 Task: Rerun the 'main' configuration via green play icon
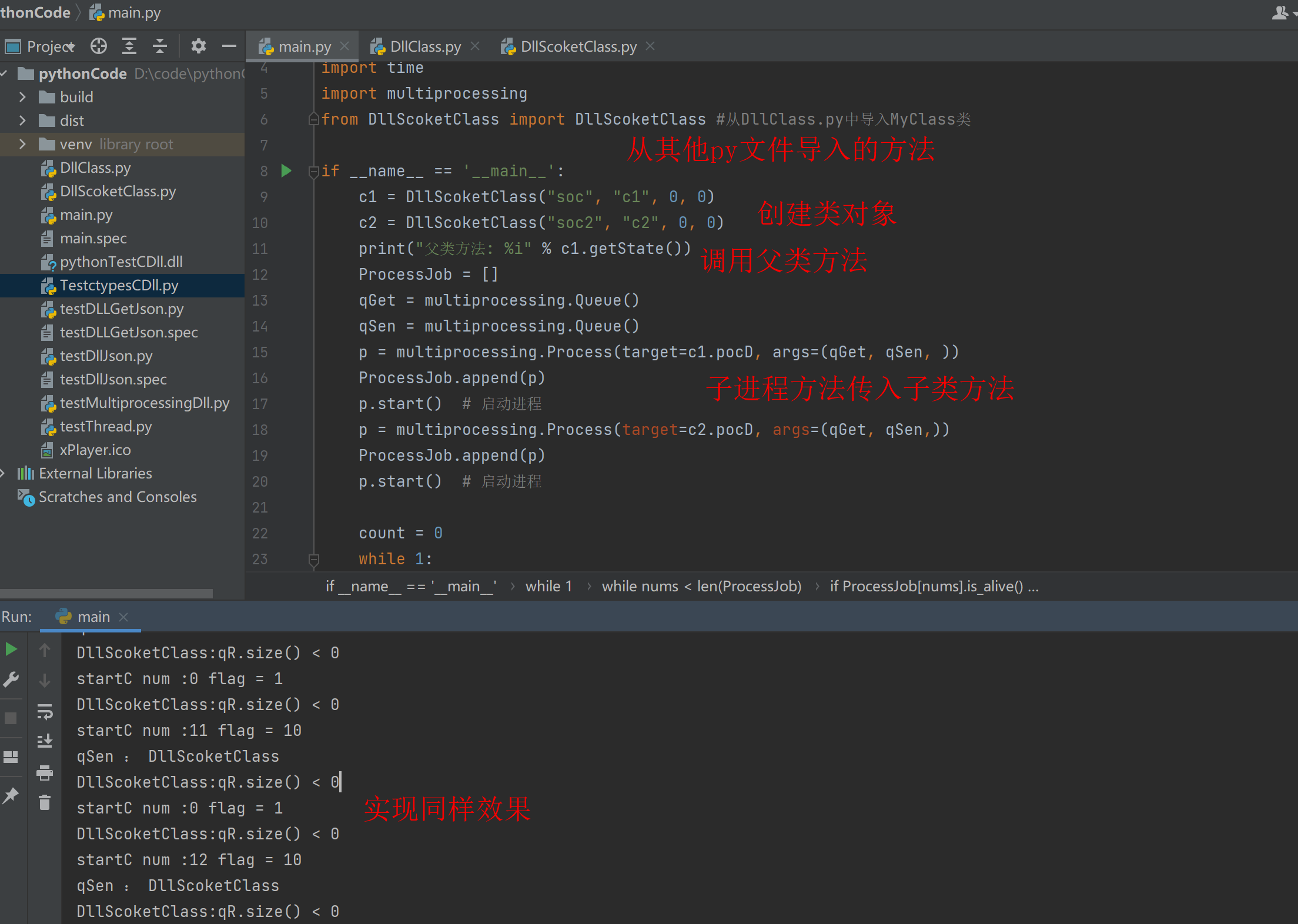(x=11, y=649)
